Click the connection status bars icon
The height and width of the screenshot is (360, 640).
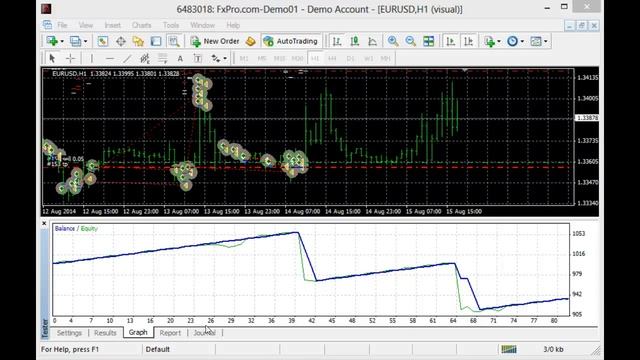509,349
